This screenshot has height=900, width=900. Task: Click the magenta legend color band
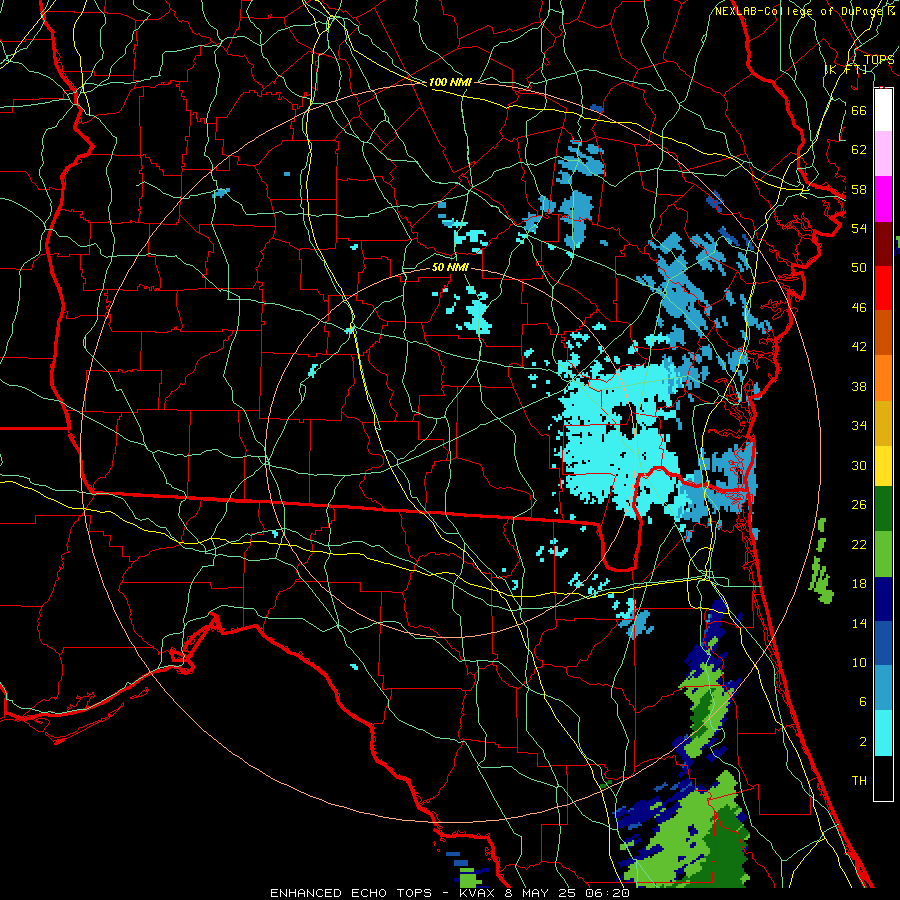[x=883, y=199]
